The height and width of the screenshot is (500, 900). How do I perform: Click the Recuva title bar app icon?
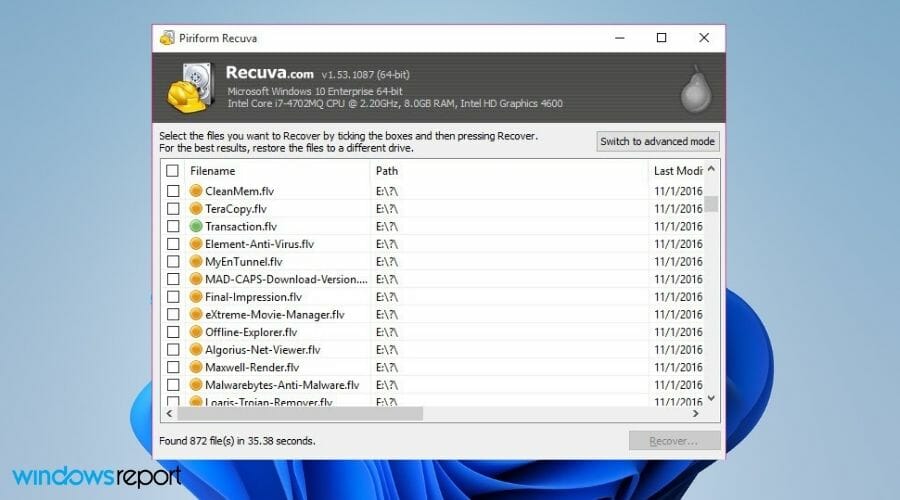click(167, 38)
